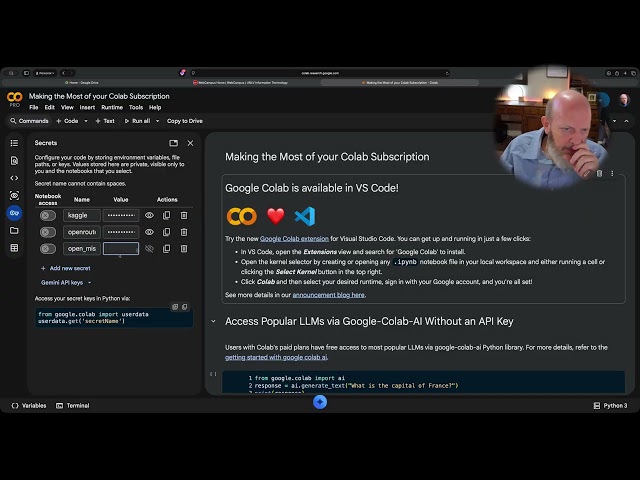Open the Files folder sidebar icon
The image size is (640, 480).
coord(14,231)
